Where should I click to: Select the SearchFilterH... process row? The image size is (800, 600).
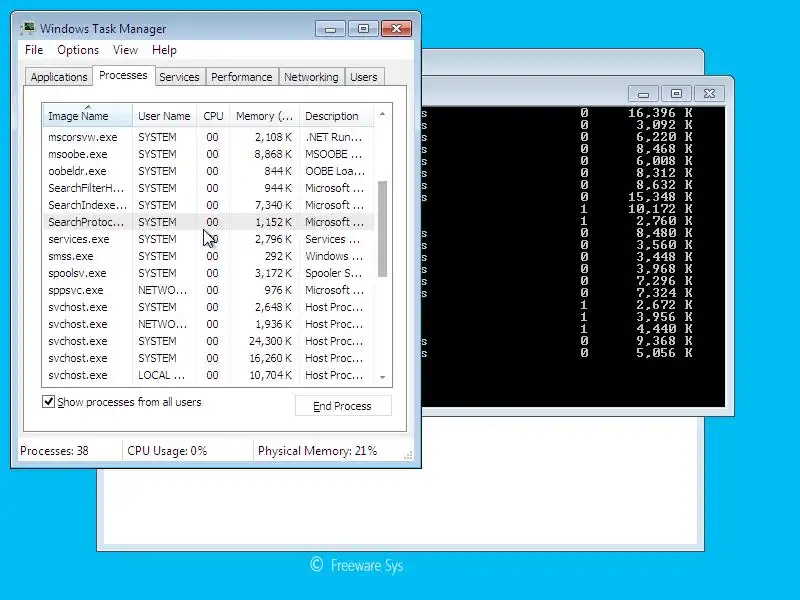[208, 188]
